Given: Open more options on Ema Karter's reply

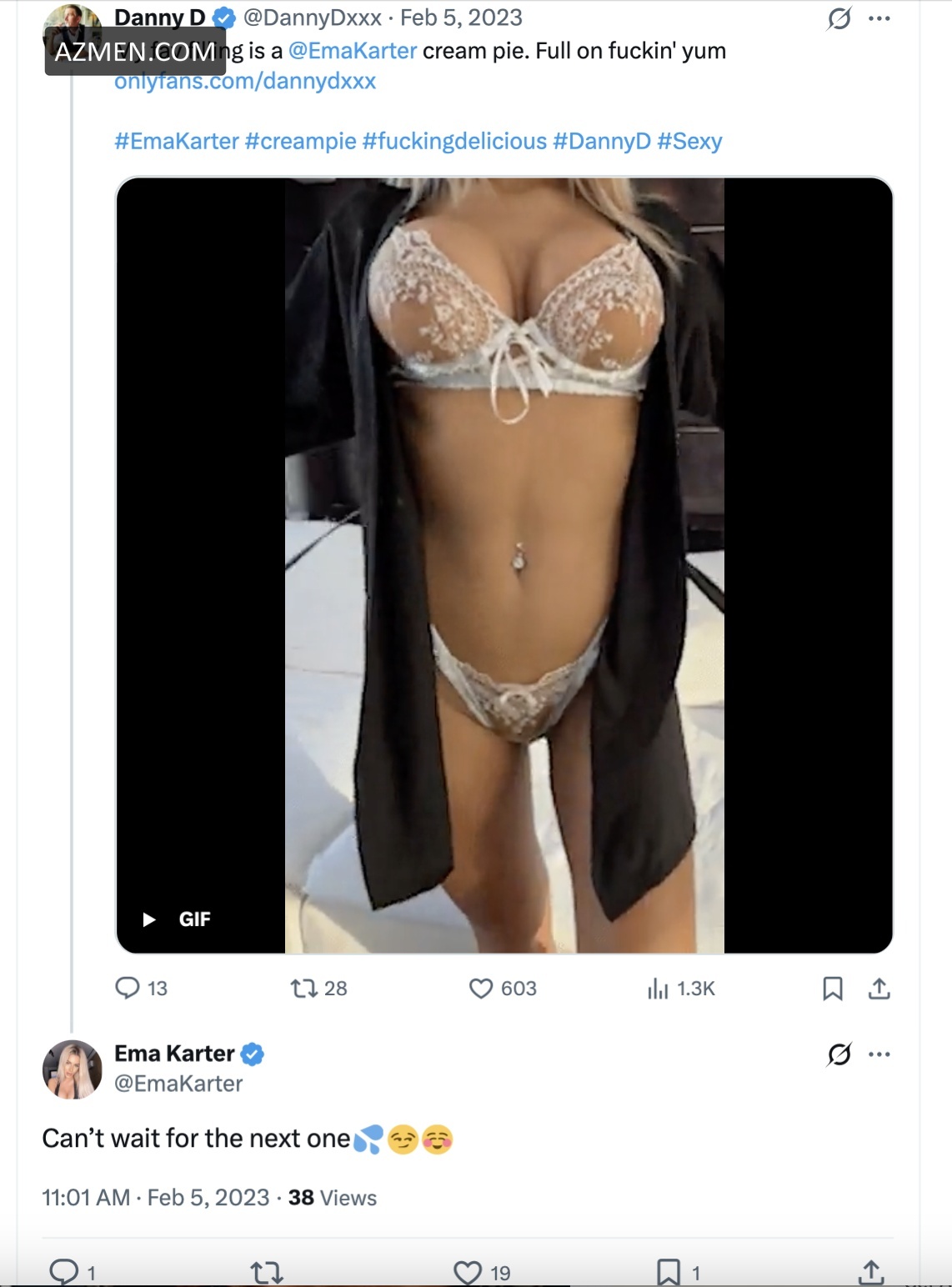Looking at the screenshot, I should point(879,1054).
